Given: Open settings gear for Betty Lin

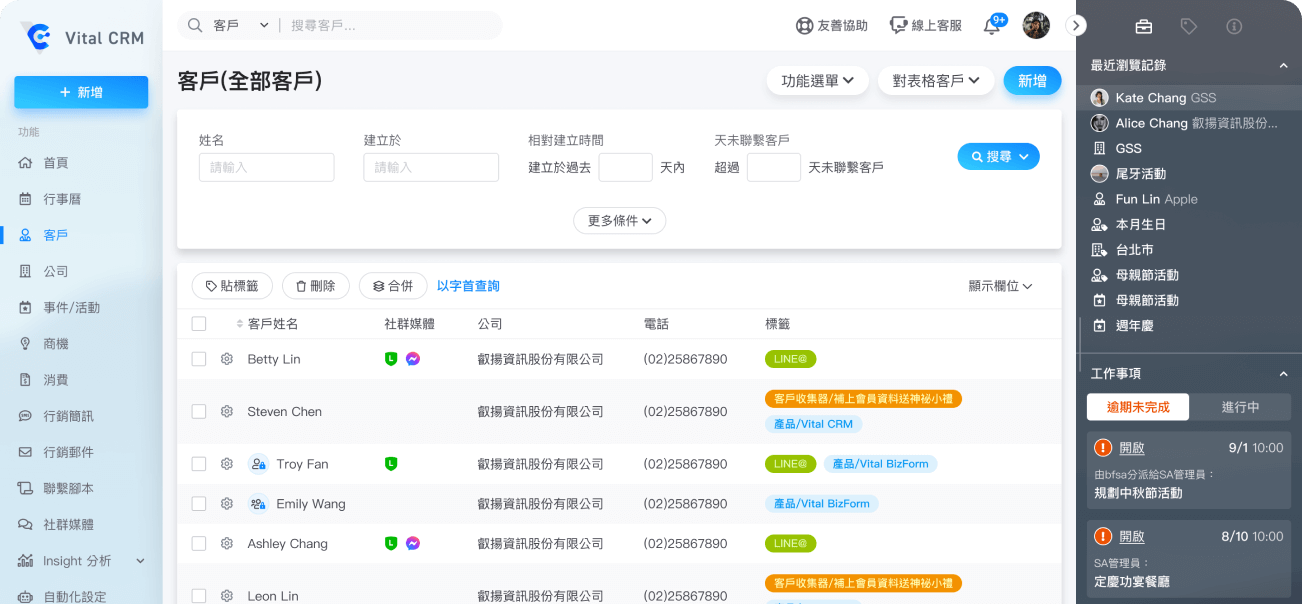Looking at the screenshot, I should tap(227, 359).
